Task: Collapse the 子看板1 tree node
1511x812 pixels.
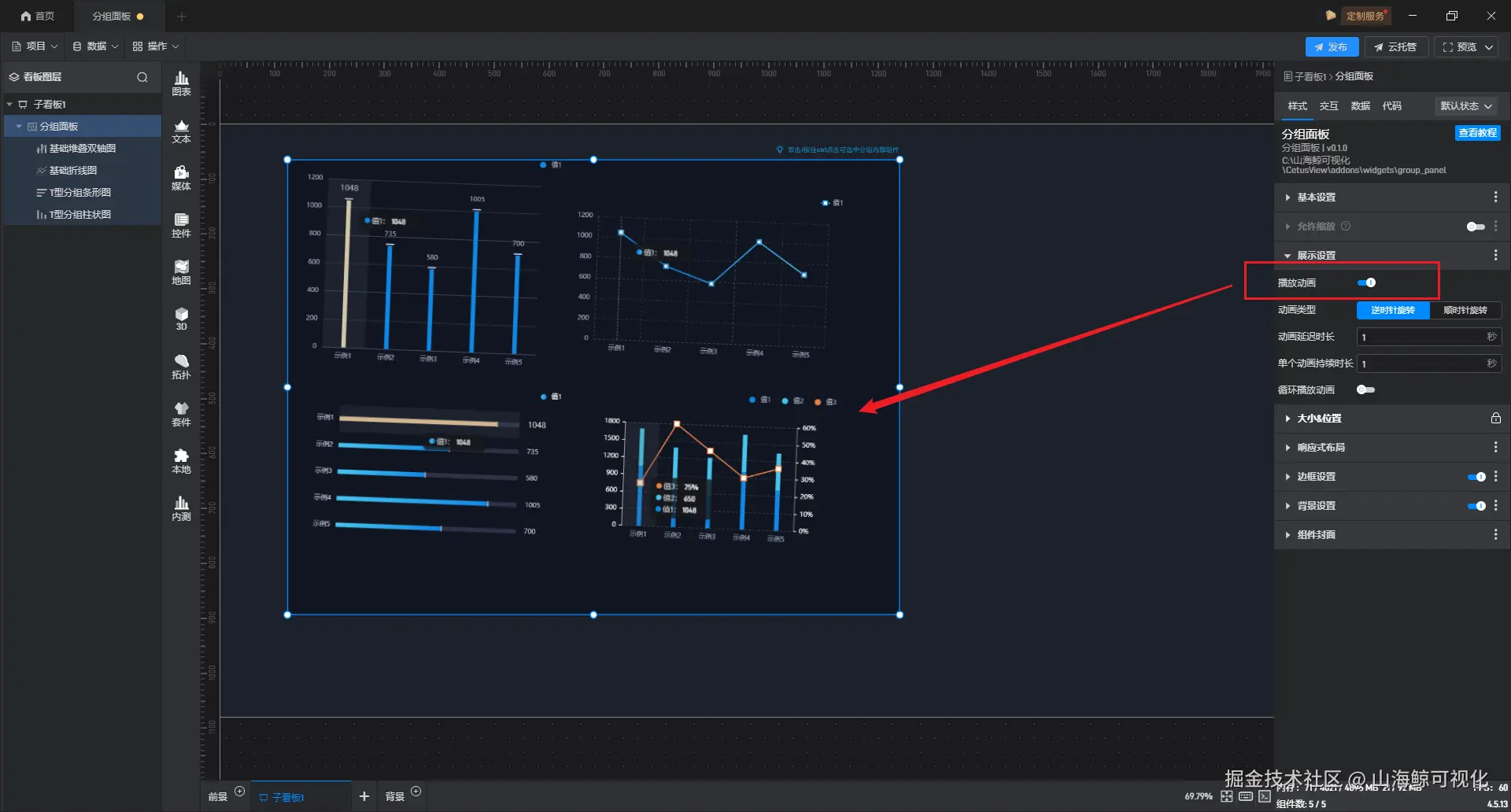Action: [9, 105]
